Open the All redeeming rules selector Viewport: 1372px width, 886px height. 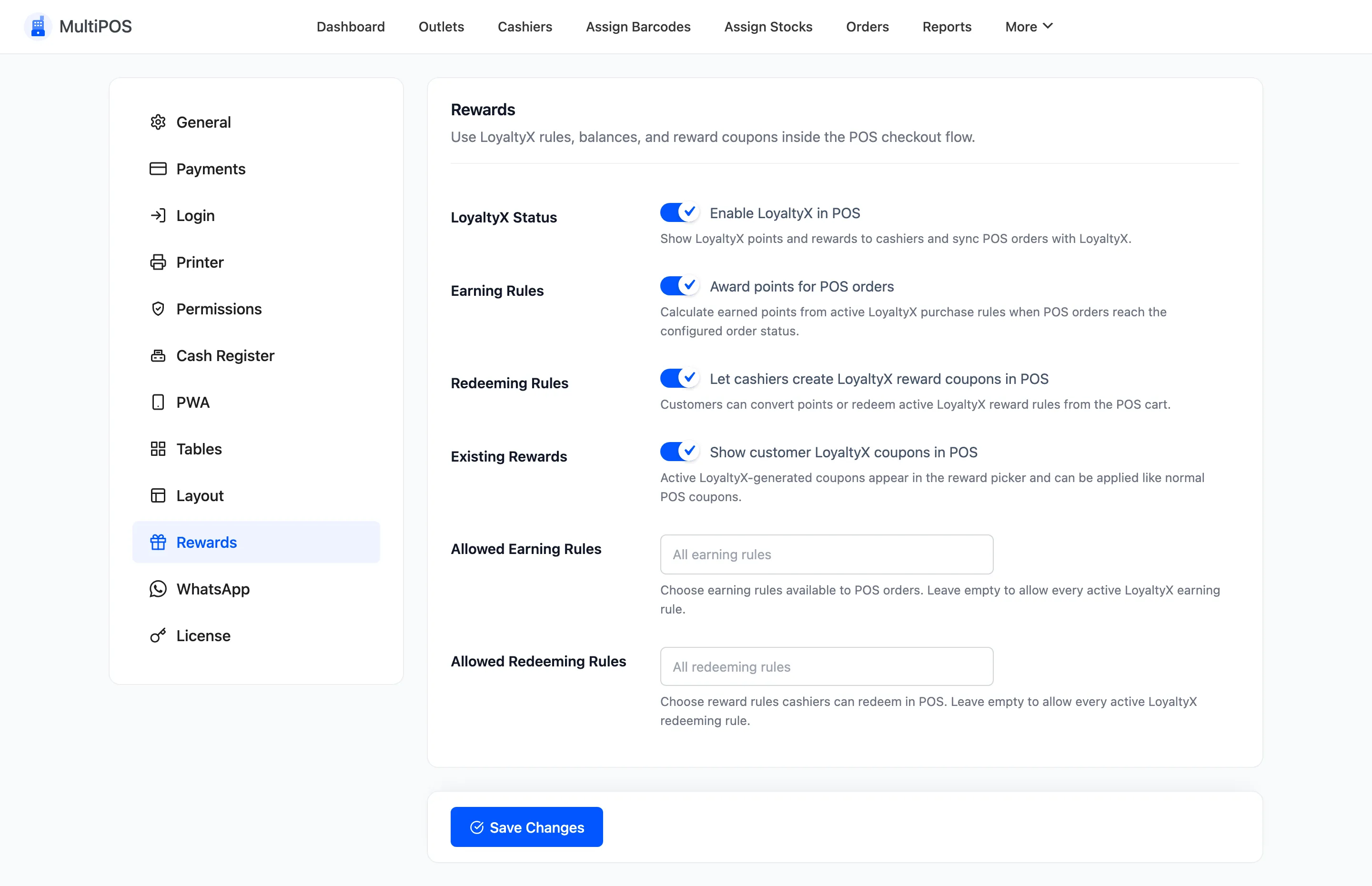(827, 666)
